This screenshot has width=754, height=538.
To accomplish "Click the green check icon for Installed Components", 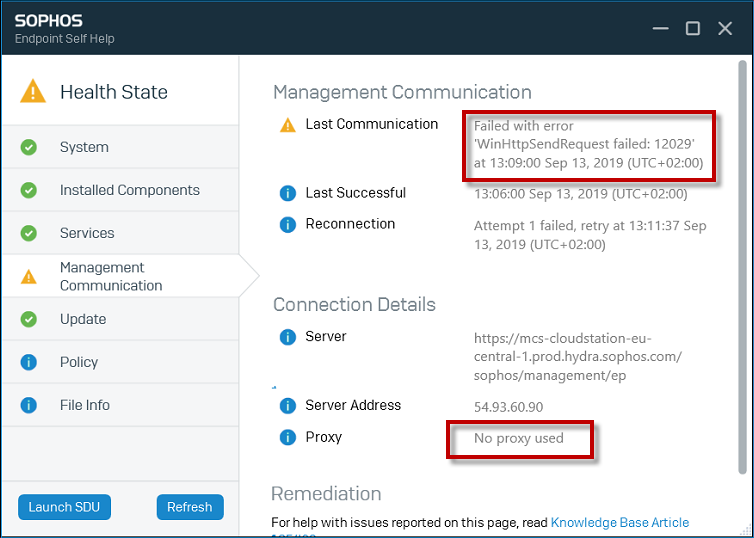I will click(29, 190).
